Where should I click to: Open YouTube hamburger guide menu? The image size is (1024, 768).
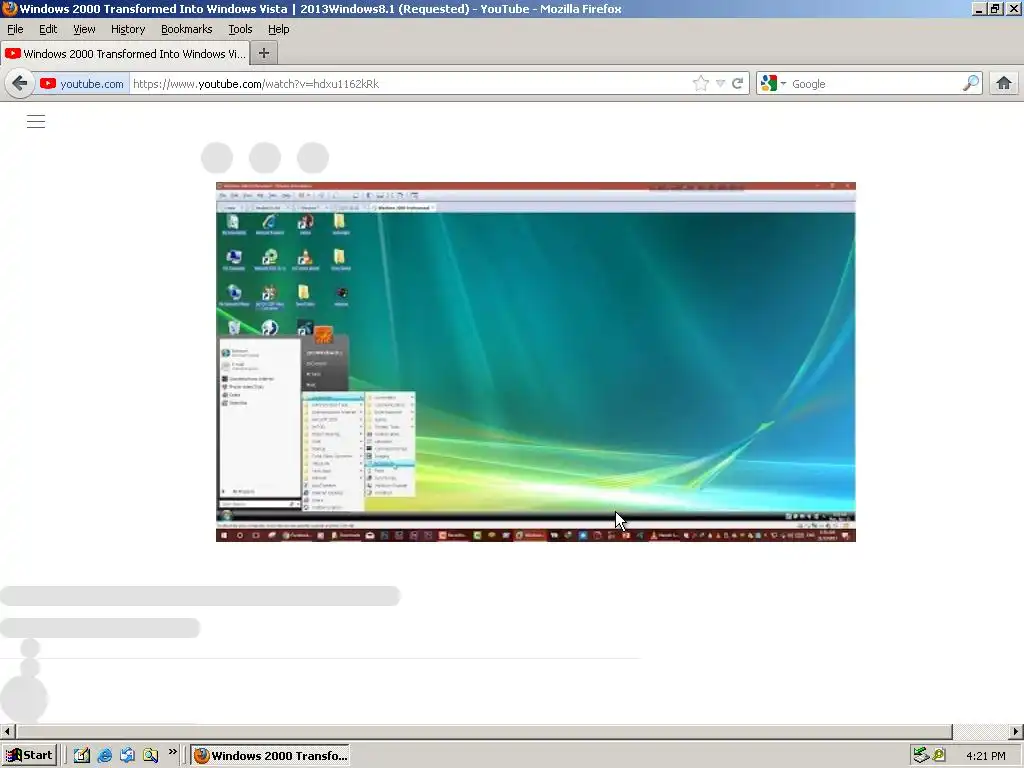[x=36, y=121]
